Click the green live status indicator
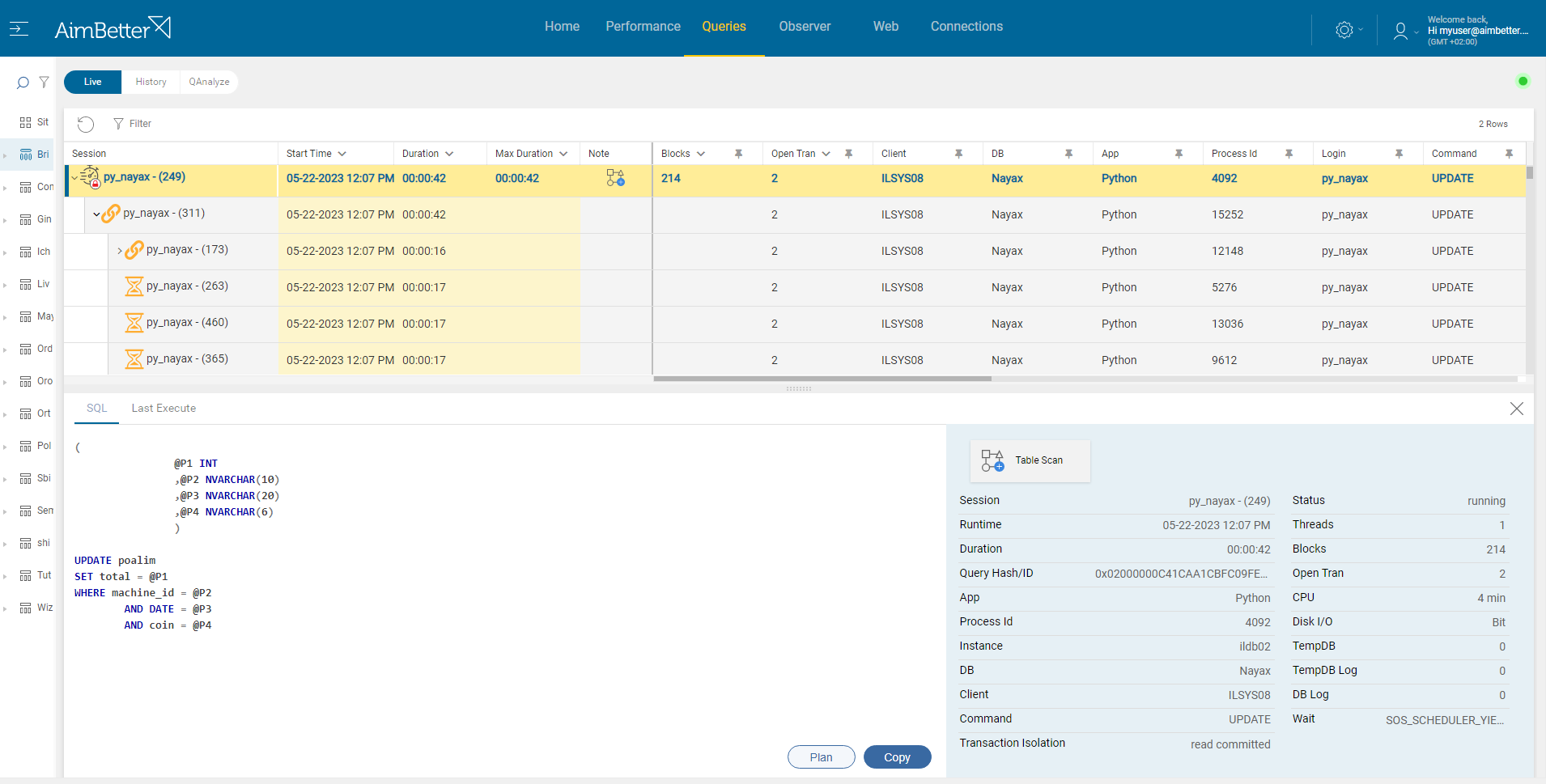This screenshot has height=784, width=1546. [1523, 81]
